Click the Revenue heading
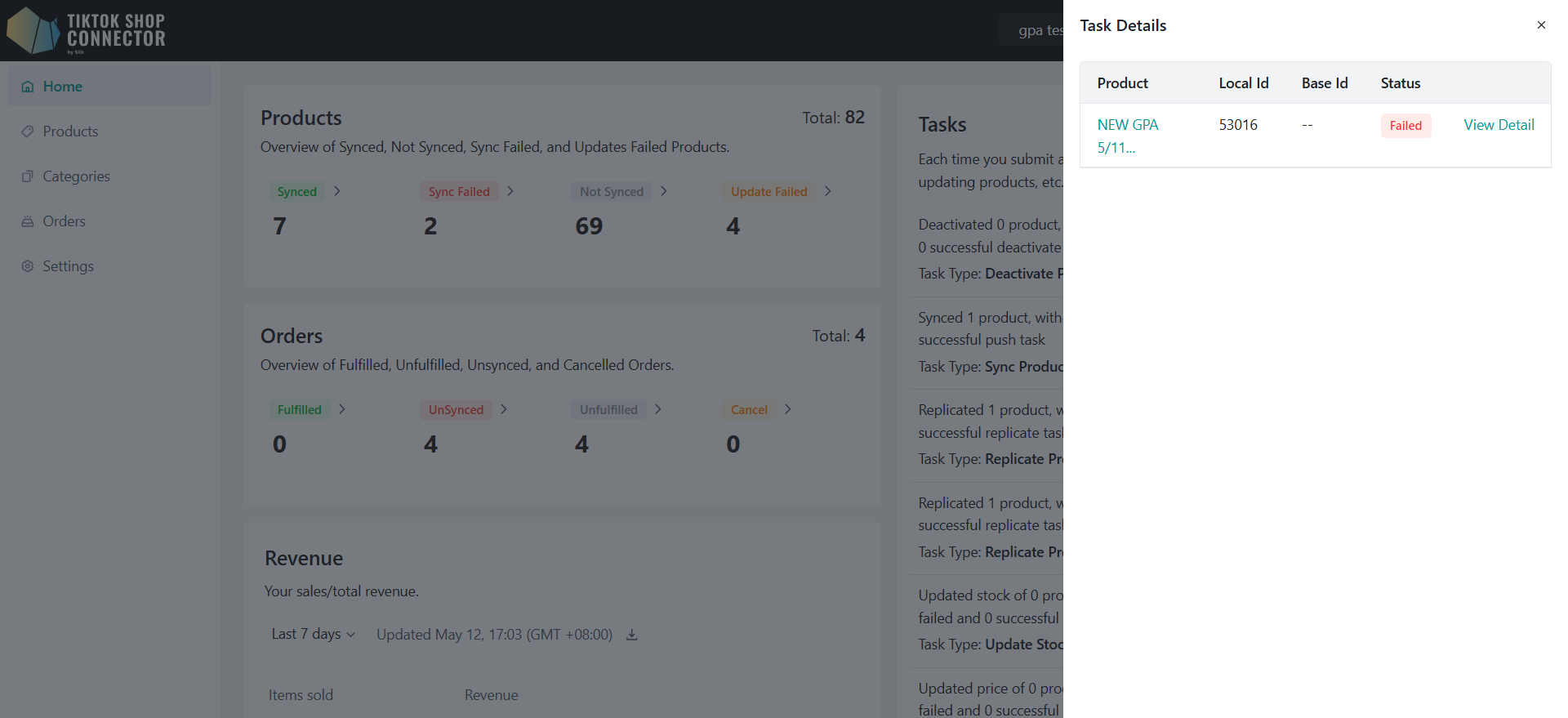The height and width of the screenshot is (718, 1568). (304, 559)
